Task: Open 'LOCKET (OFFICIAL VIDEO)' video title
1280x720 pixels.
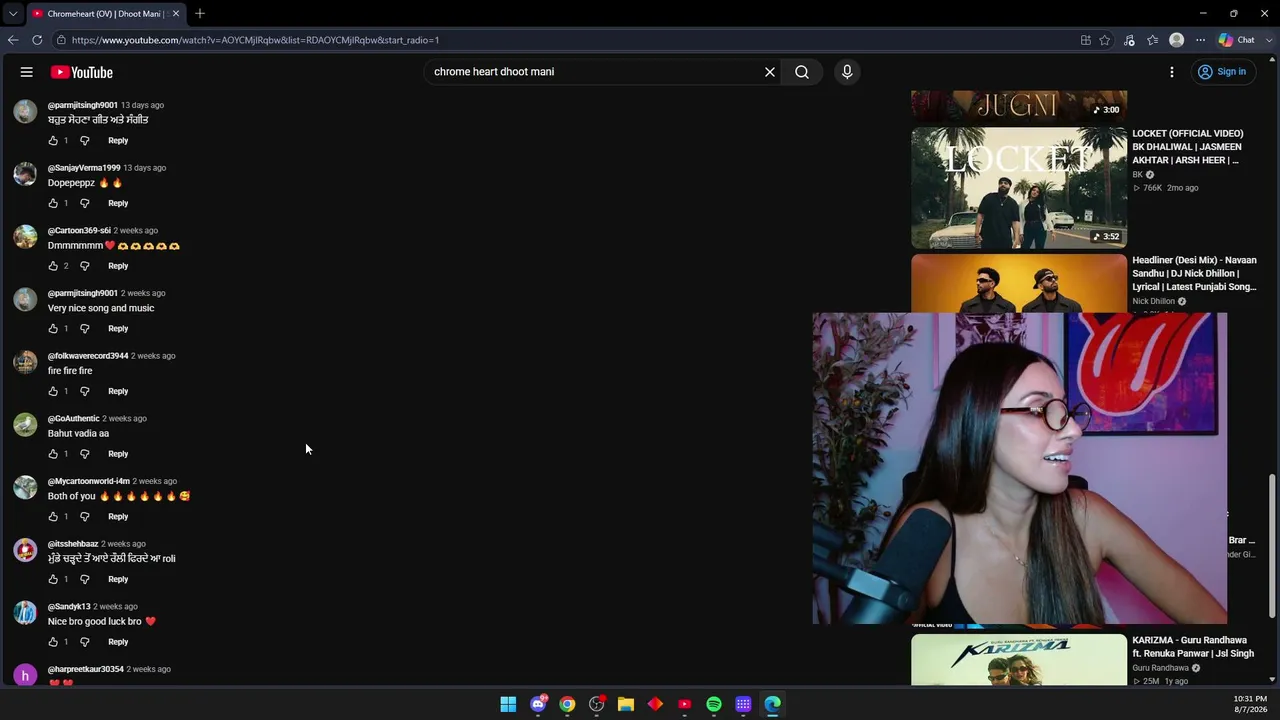Action: coord(1188,146)
